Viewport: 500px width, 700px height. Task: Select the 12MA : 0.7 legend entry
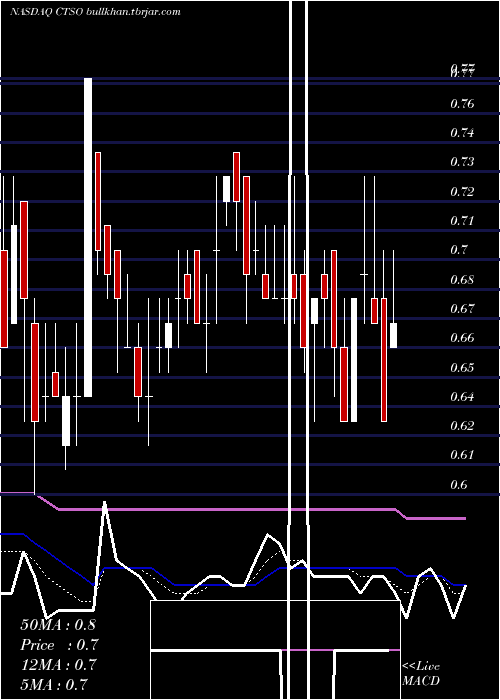[x=58, y=665]
